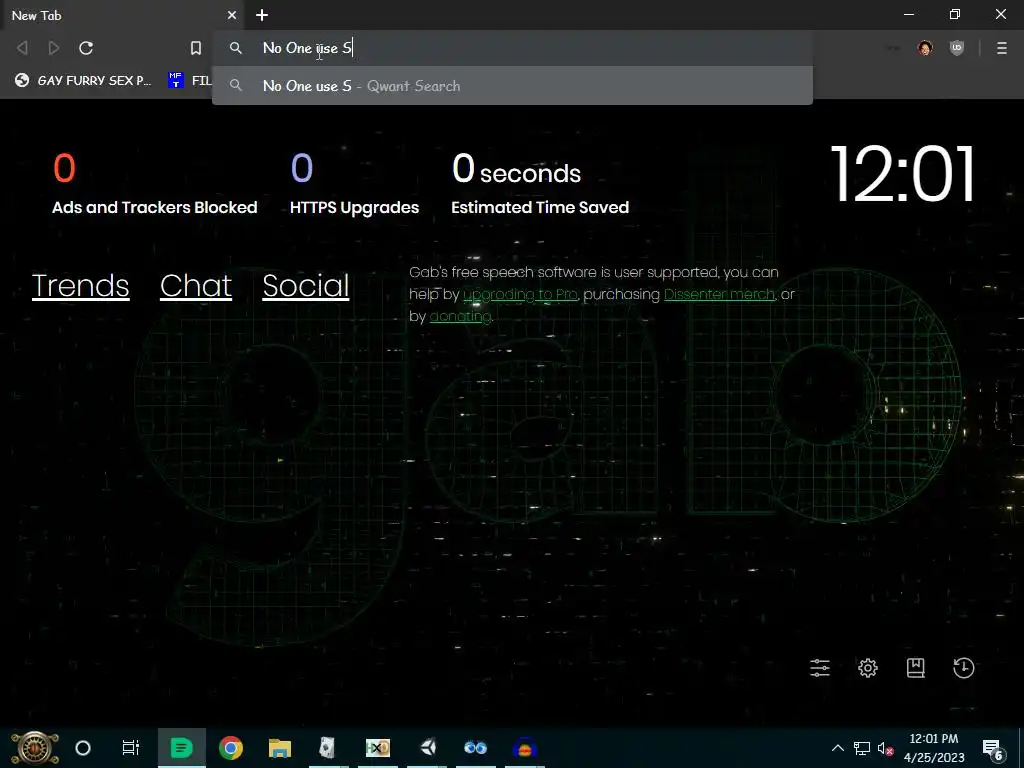Show hidden system tray icons
1024x768 pixels.
click(x=837, y=748)
